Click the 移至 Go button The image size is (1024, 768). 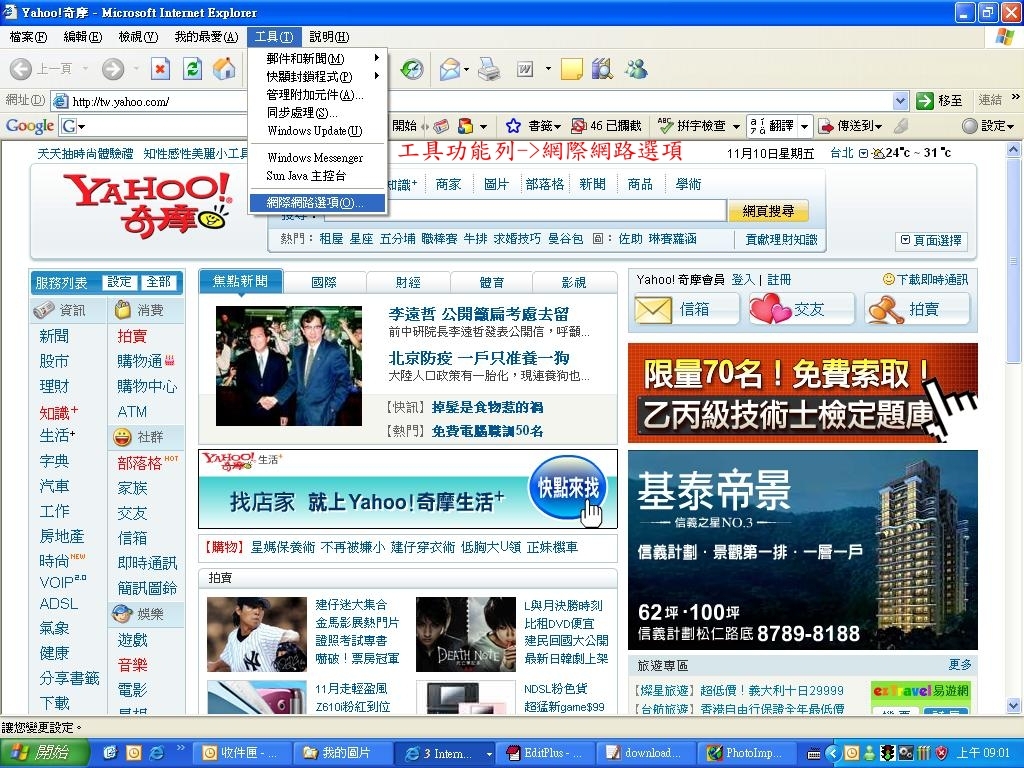(x=939, y=101)
